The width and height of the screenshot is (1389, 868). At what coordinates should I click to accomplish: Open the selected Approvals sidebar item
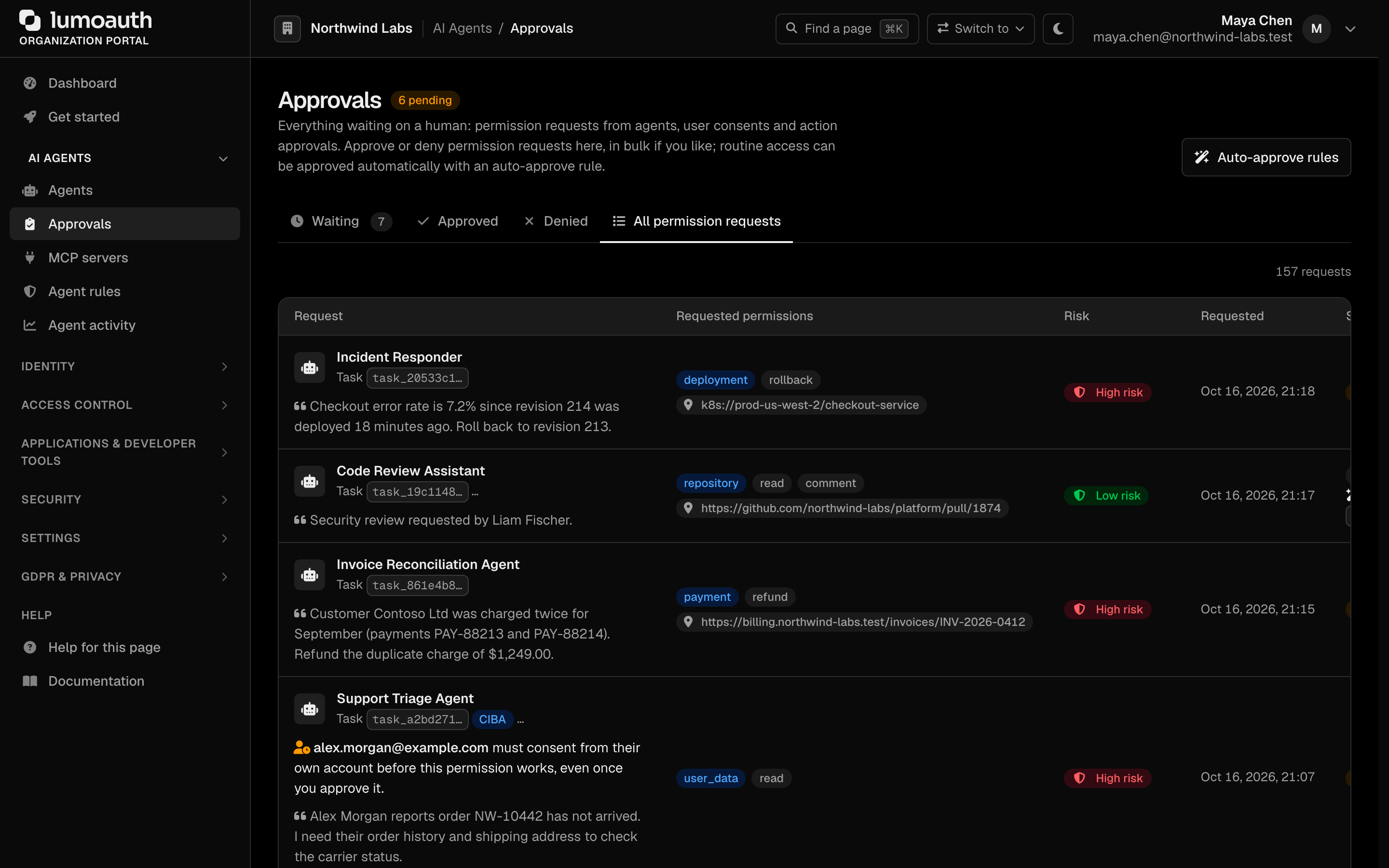tap(124, 224)
